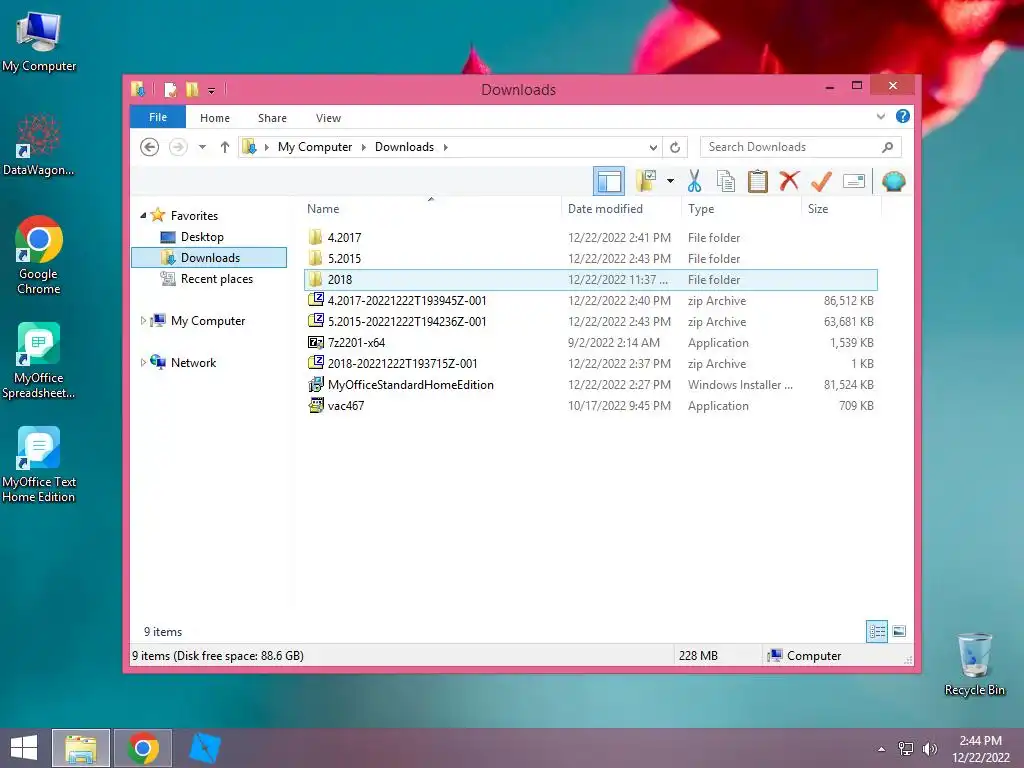The height and width of the screenshot is (768, 1024).
Task: Open the Windows Start button
Action: click(24, 748)
